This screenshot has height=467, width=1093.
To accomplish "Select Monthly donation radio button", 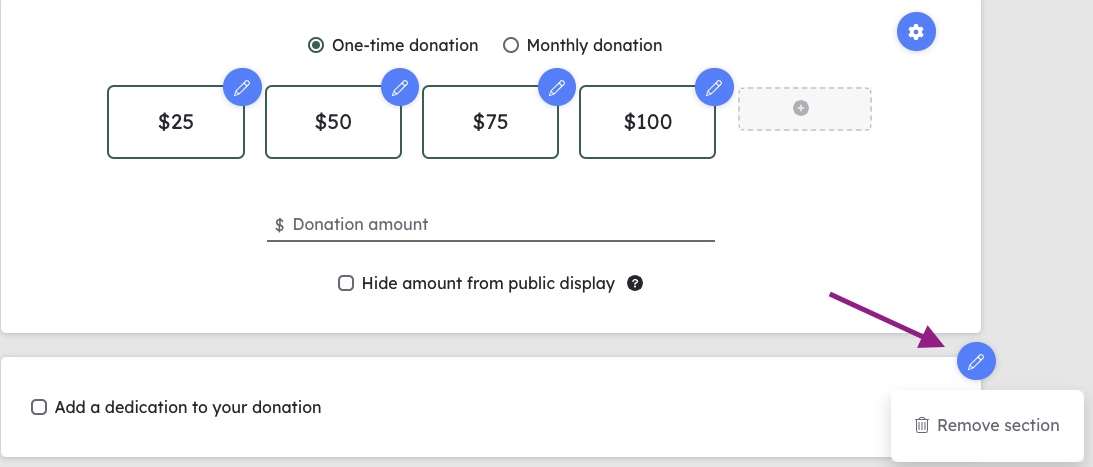I will [x=511, y=45].
